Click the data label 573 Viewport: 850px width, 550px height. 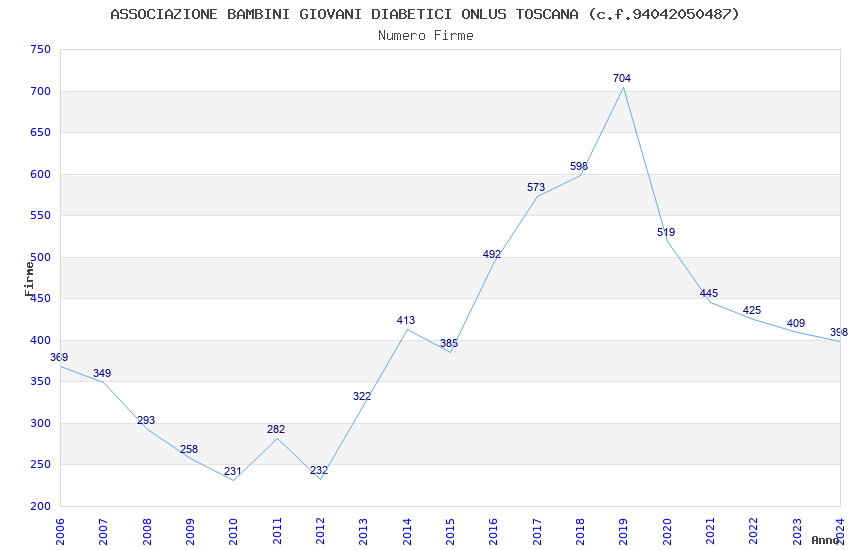[x=536, y=187]
